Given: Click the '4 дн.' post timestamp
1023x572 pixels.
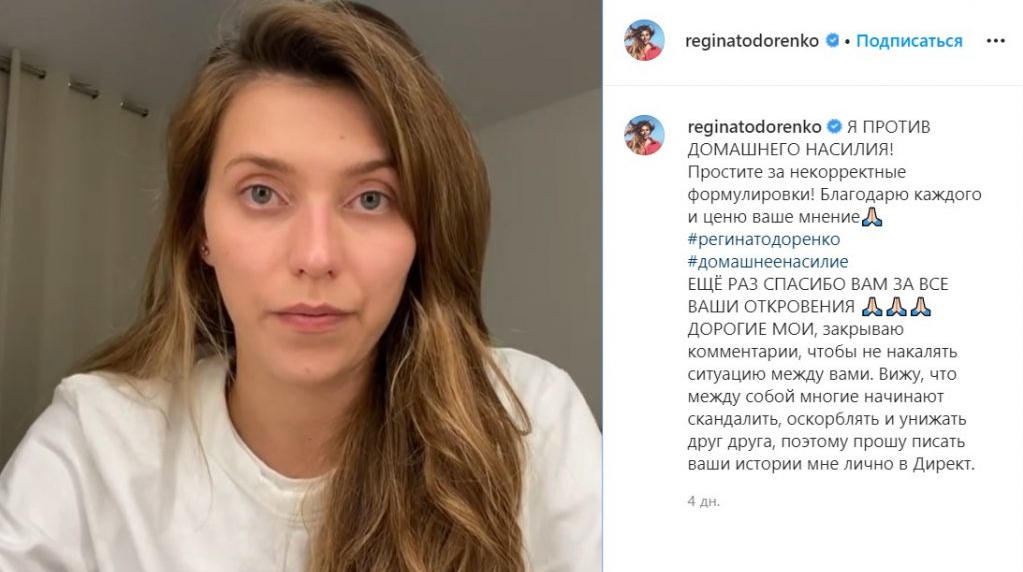Looking at the screenshot, I should pyautogui.click(x=703, y=502).
